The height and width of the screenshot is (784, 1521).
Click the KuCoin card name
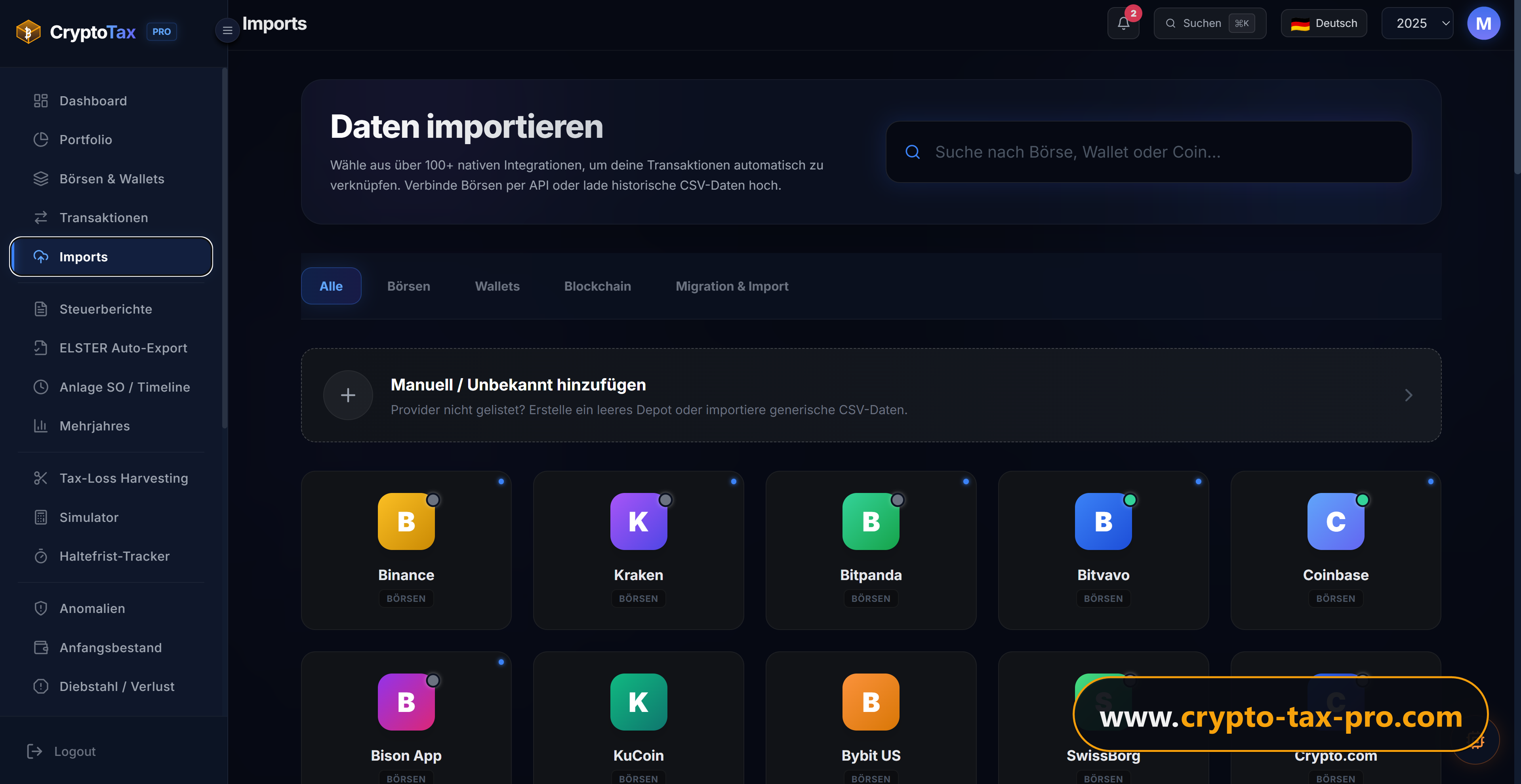click(638, 755)
